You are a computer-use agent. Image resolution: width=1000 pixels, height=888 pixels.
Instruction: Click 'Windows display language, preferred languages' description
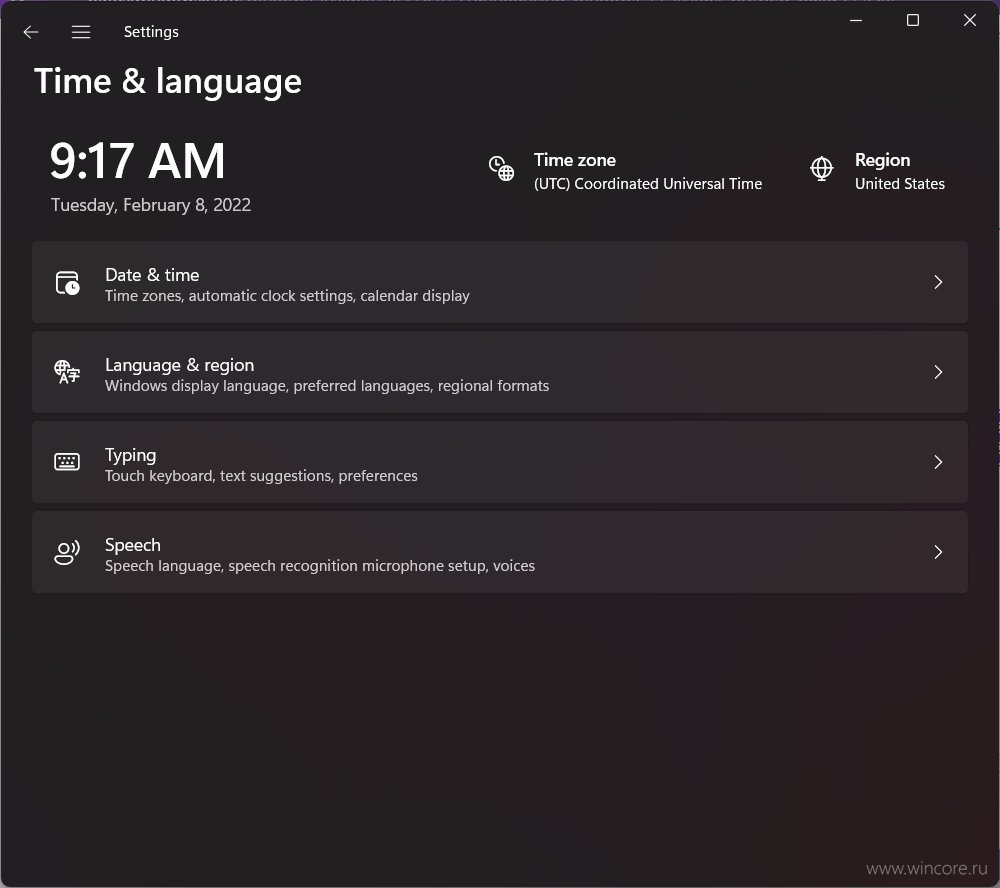click(x=327, y=386)
